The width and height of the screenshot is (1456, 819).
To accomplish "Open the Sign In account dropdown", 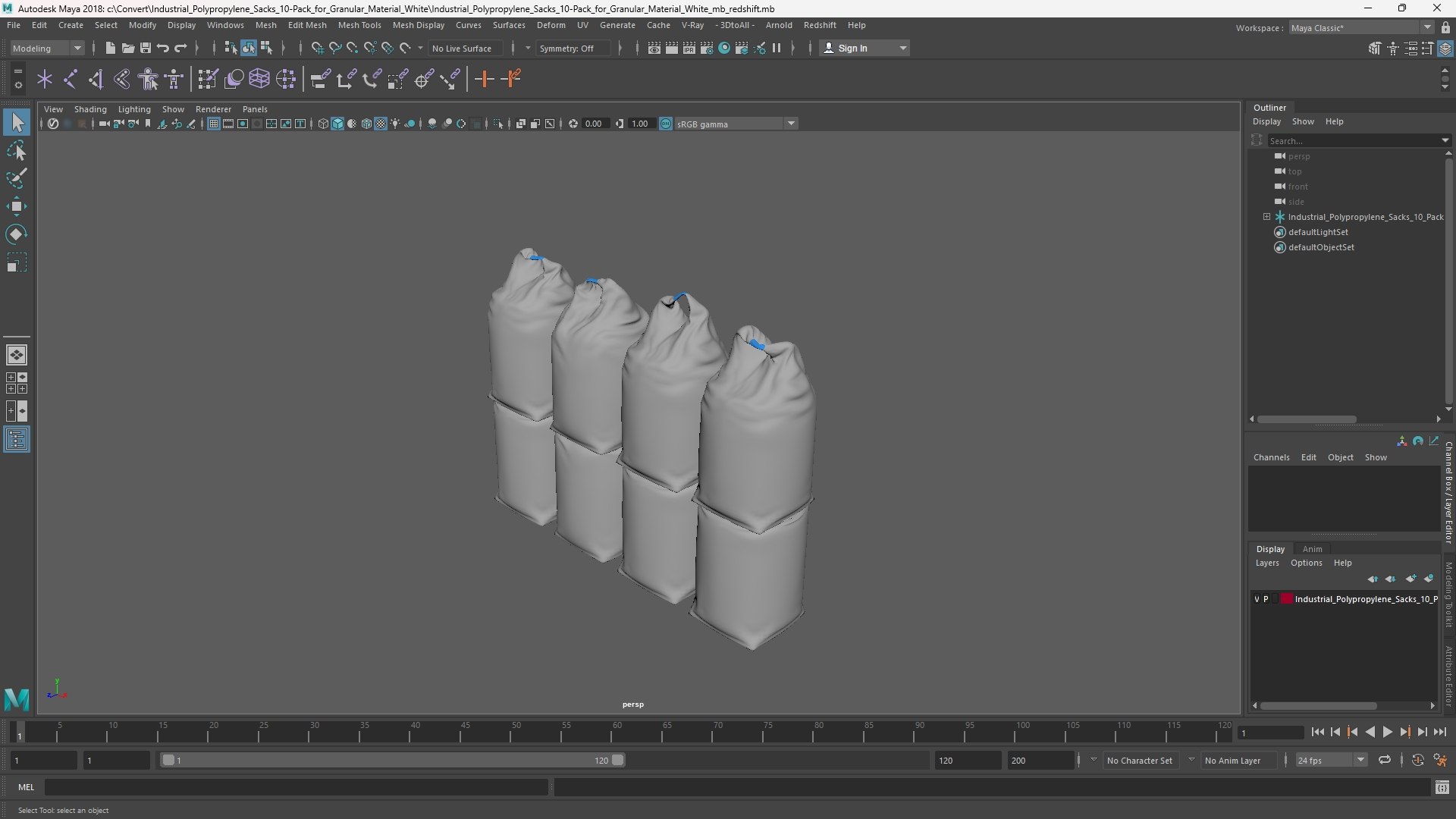I will tap(864, 48).
